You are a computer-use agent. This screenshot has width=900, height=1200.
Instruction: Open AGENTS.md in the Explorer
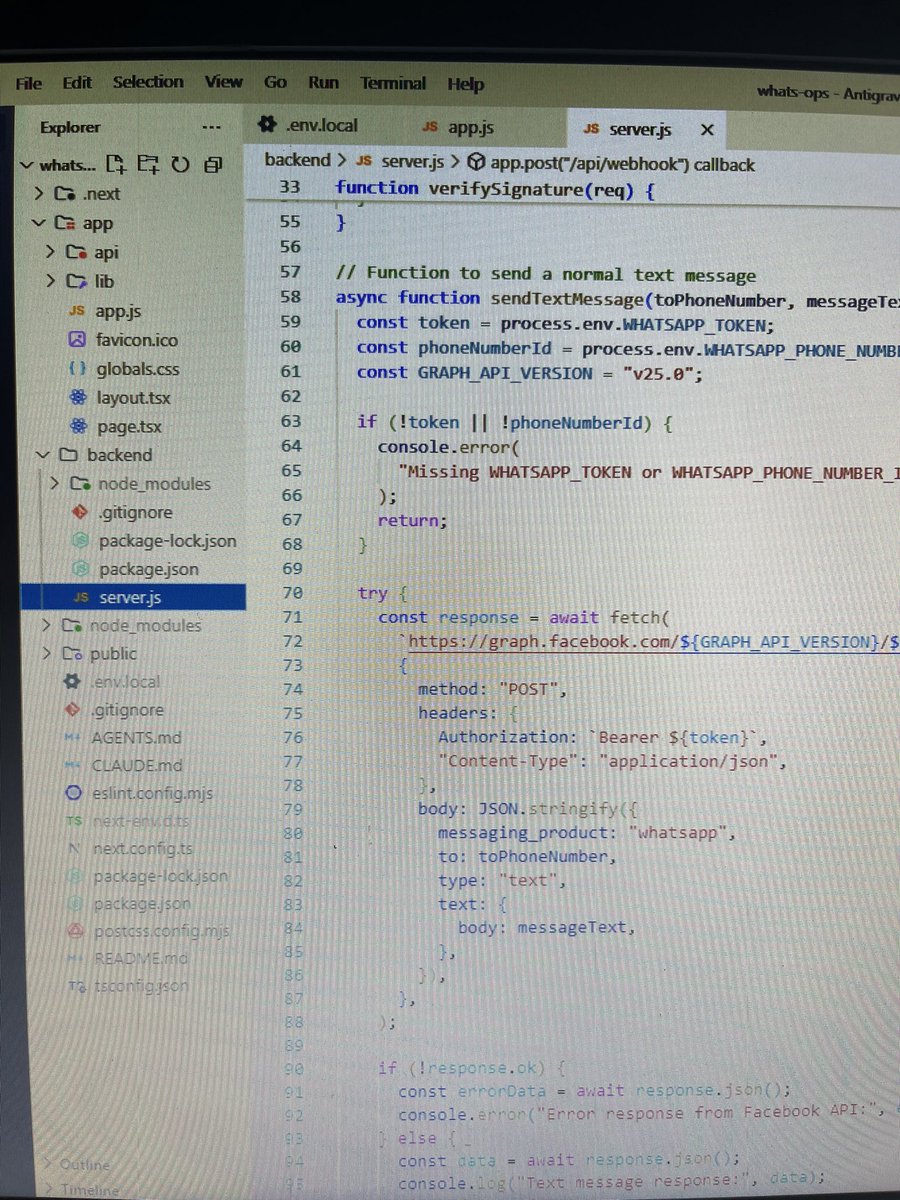click(x=135, y=738)
